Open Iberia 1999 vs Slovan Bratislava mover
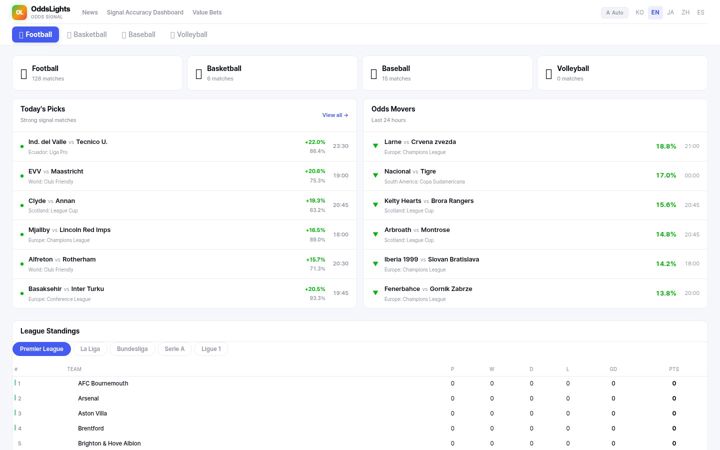Viewport: 720px width, 450px height. (x=535, y=264)
